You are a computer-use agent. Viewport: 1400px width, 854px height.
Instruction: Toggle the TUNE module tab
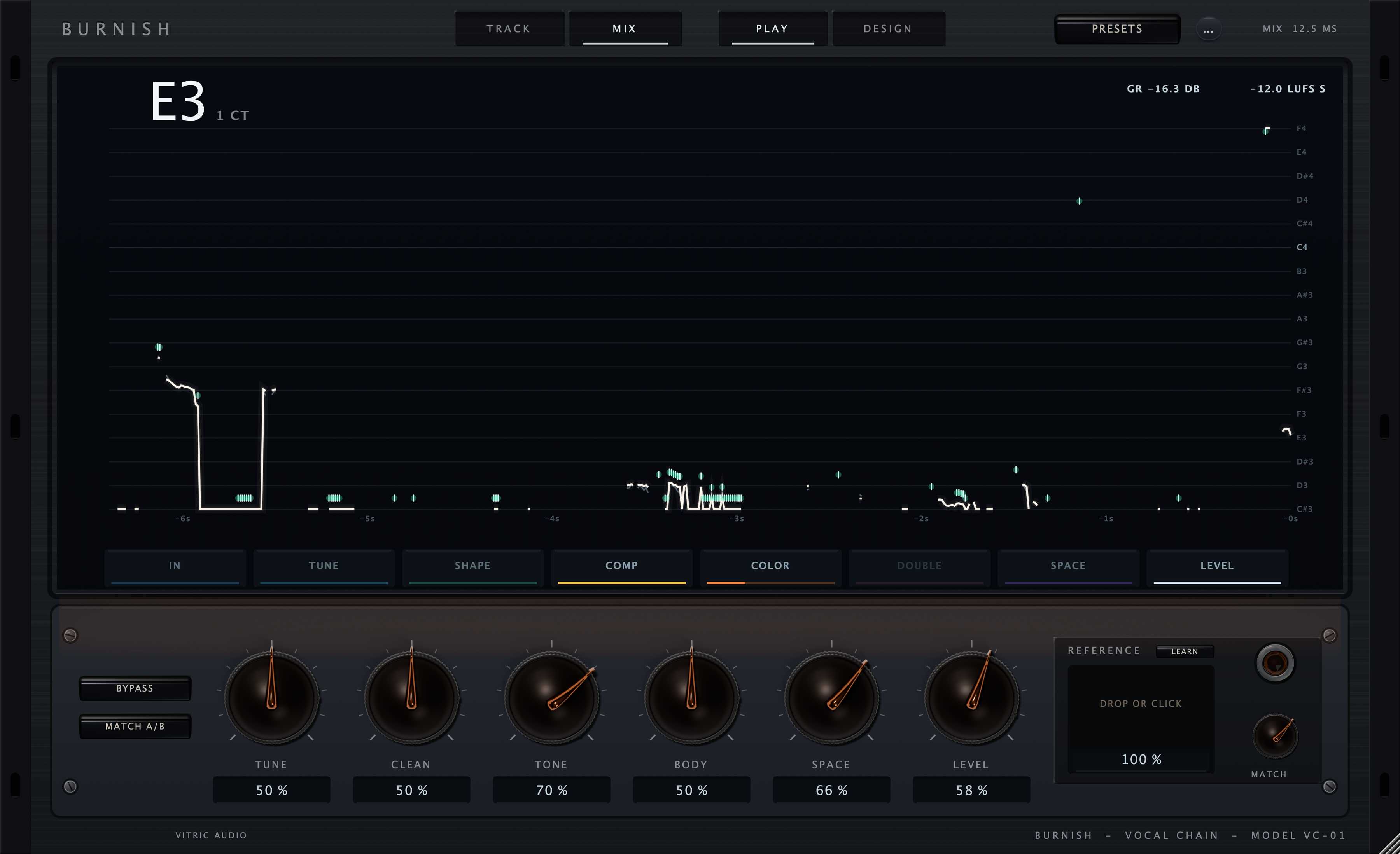coord(324,567)
